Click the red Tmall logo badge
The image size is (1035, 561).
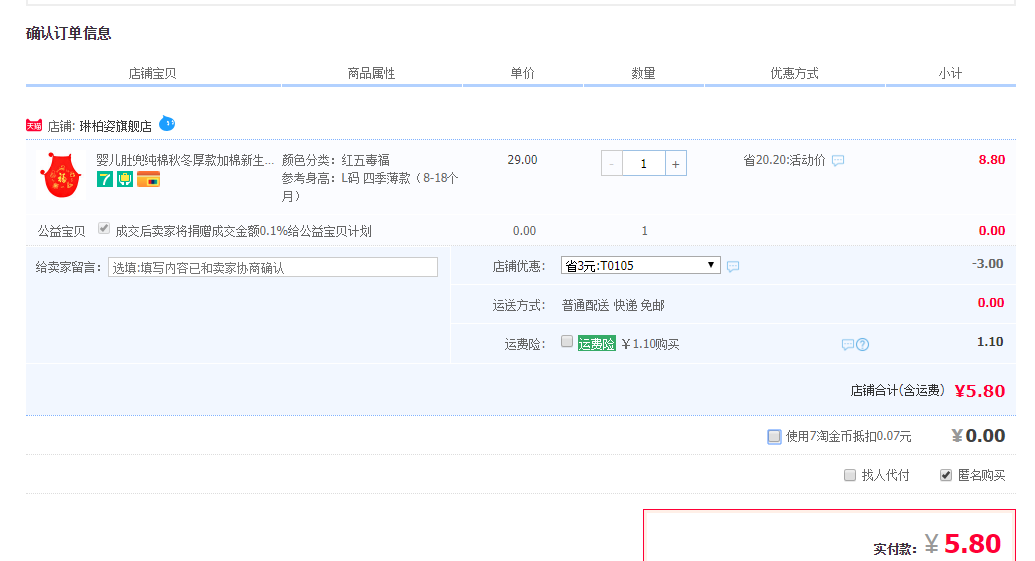pyautogui.click(x=34, y=126)
